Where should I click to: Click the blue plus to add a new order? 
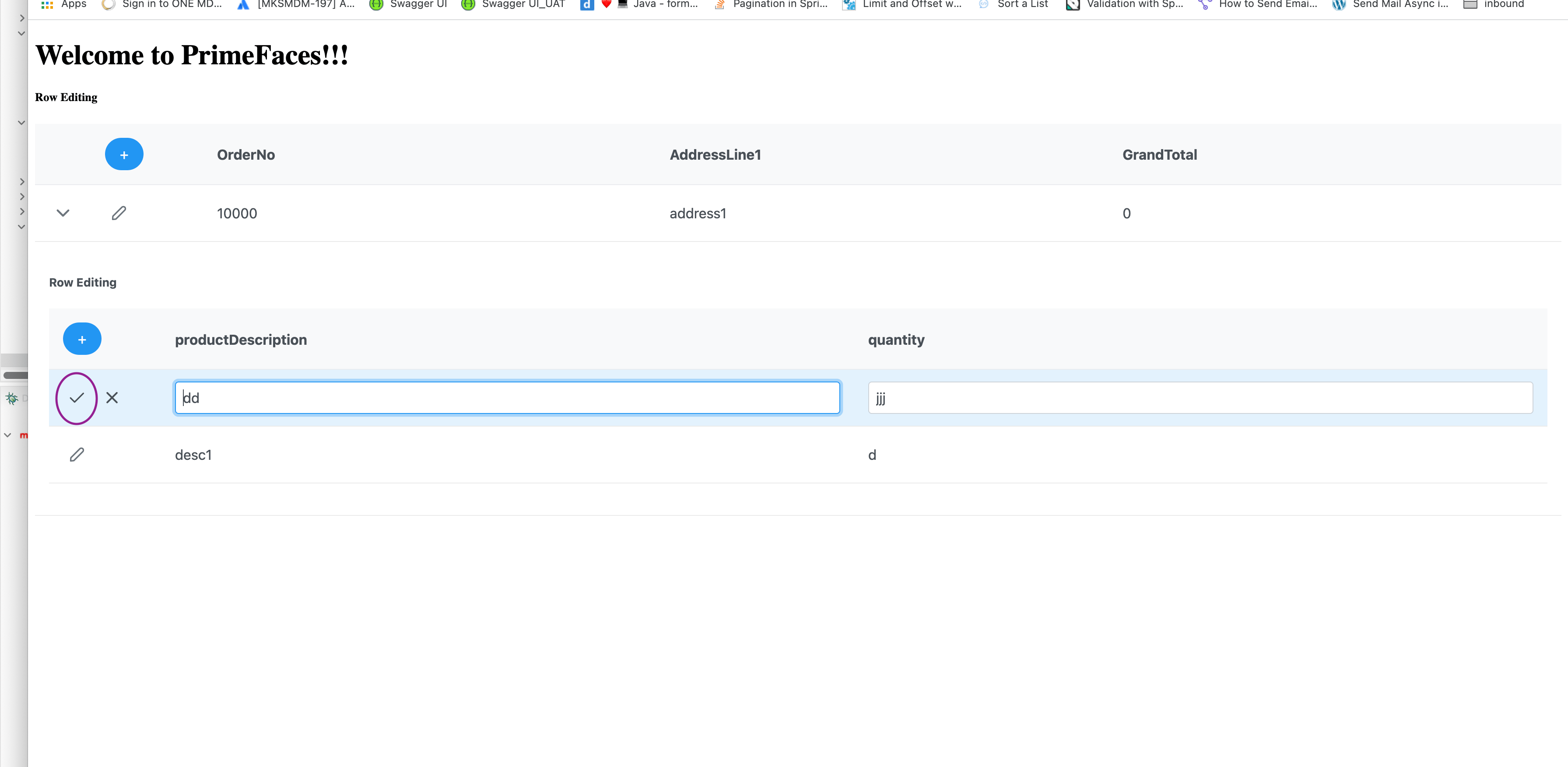pos(124,154)
